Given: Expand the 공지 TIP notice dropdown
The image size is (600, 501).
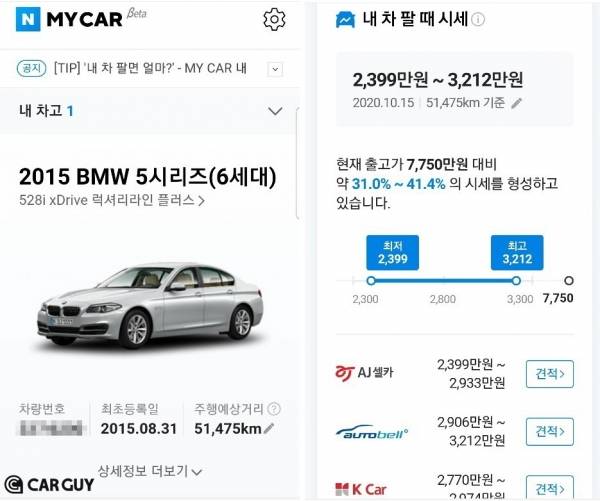Looking at the screenshot, I should pyautogui.click(x=275, y=70).
